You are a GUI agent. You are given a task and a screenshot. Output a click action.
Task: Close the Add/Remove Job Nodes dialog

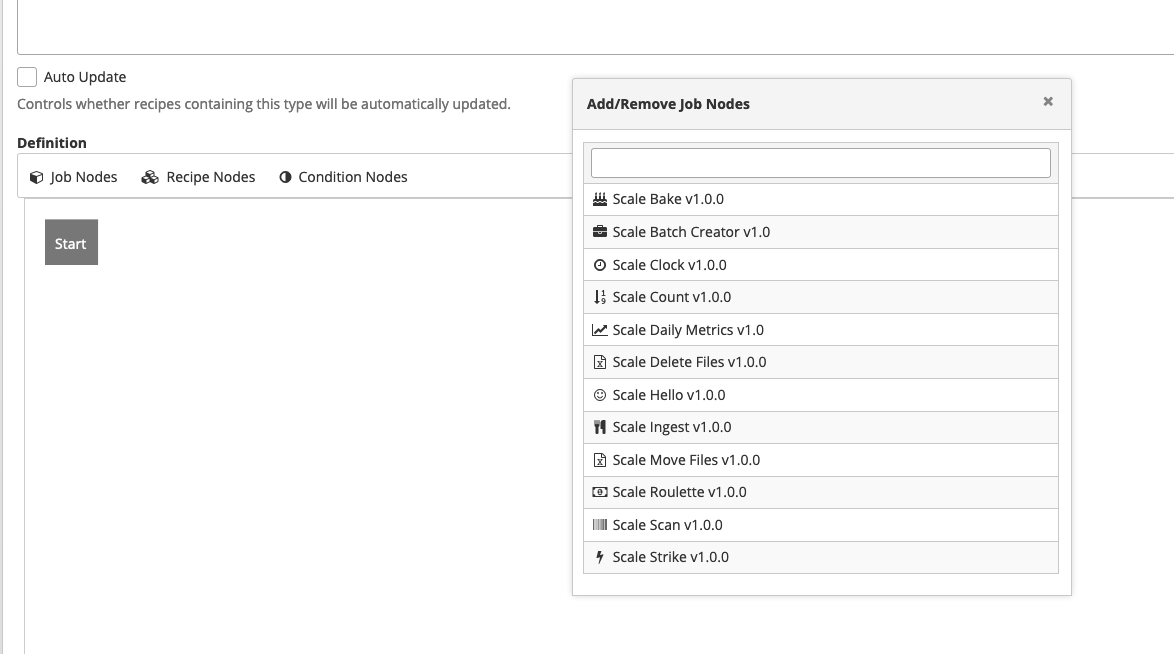1047,101
